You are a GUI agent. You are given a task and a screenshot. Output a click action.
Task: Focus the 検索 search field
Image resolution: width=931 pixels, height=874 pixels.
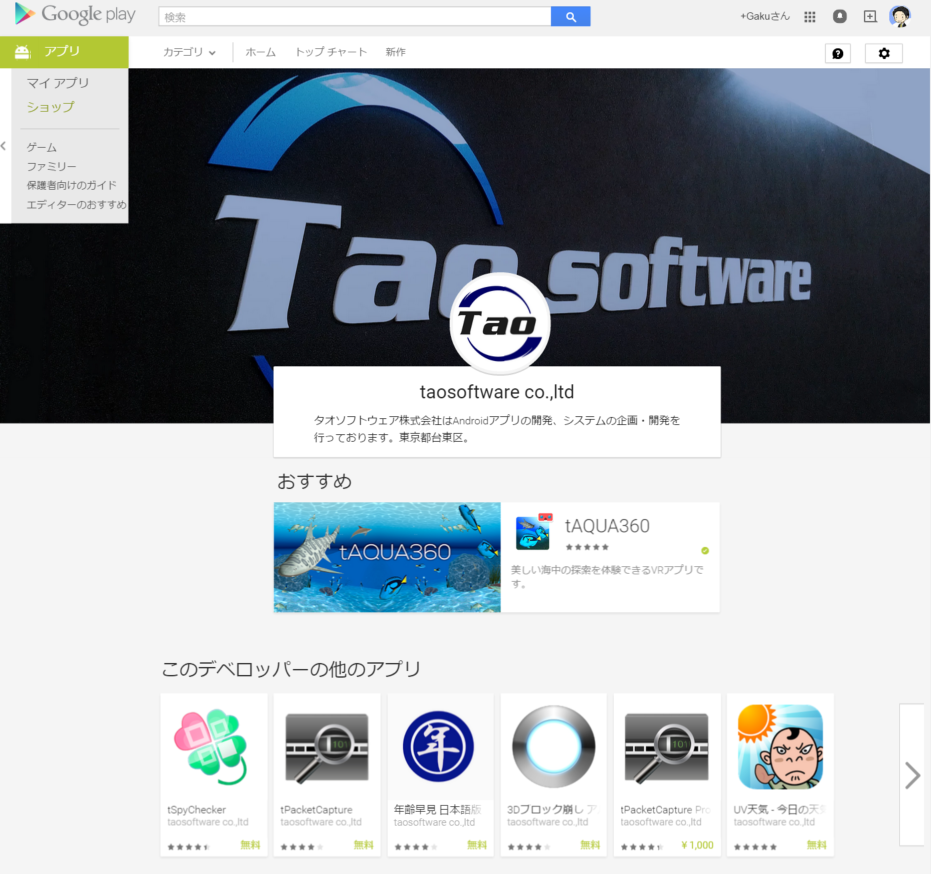(355, 17)
